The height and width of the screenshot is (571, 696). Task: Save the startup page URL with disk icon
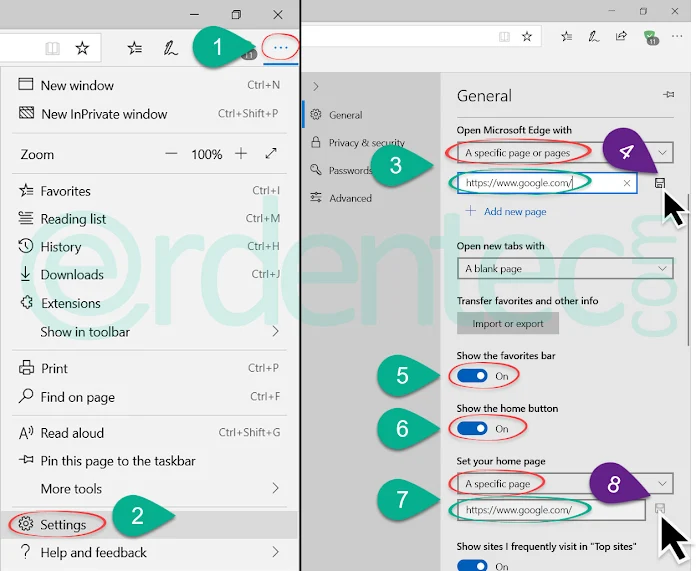coord(660,183)
